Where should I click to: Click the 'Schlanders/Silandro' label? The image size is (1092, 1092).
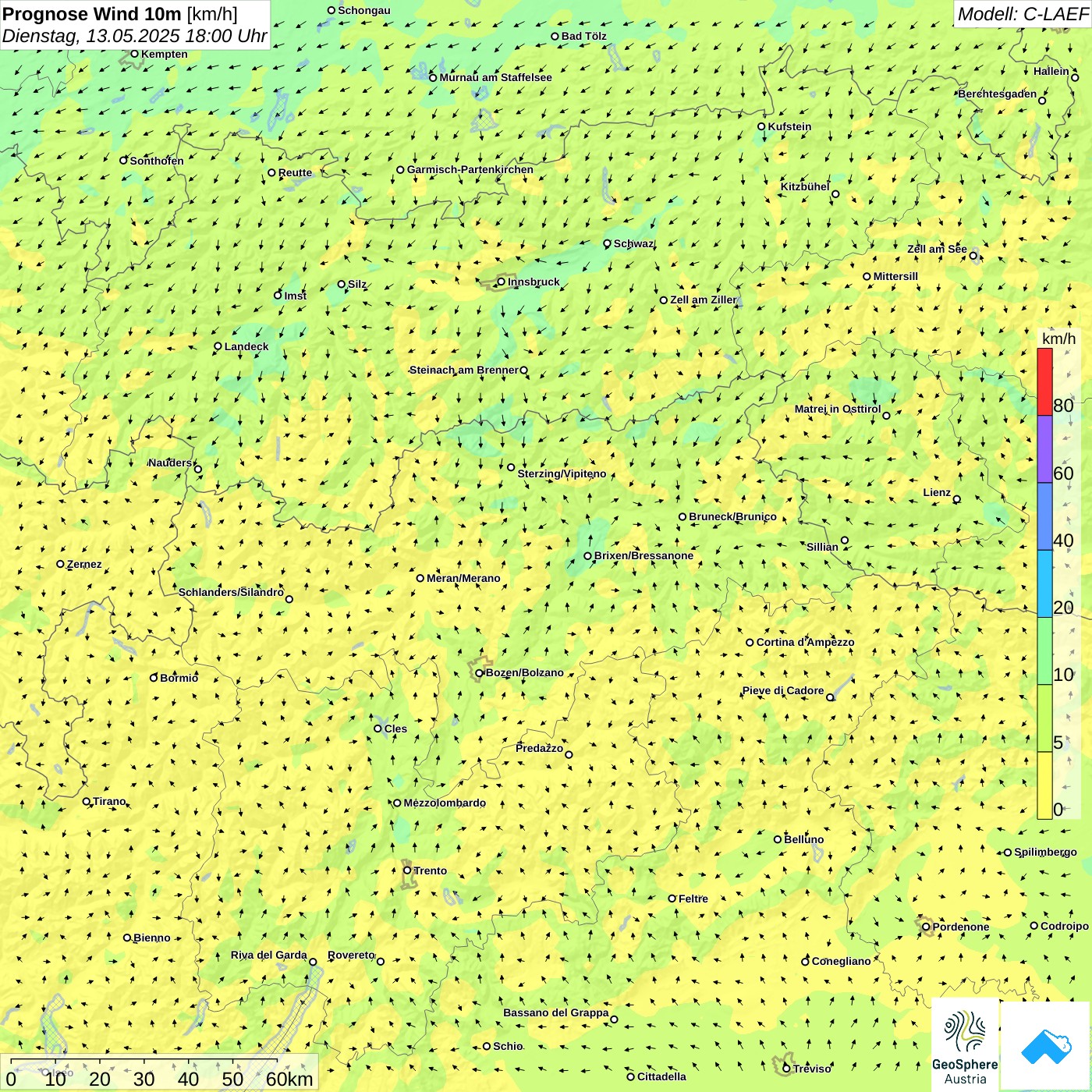231,592
